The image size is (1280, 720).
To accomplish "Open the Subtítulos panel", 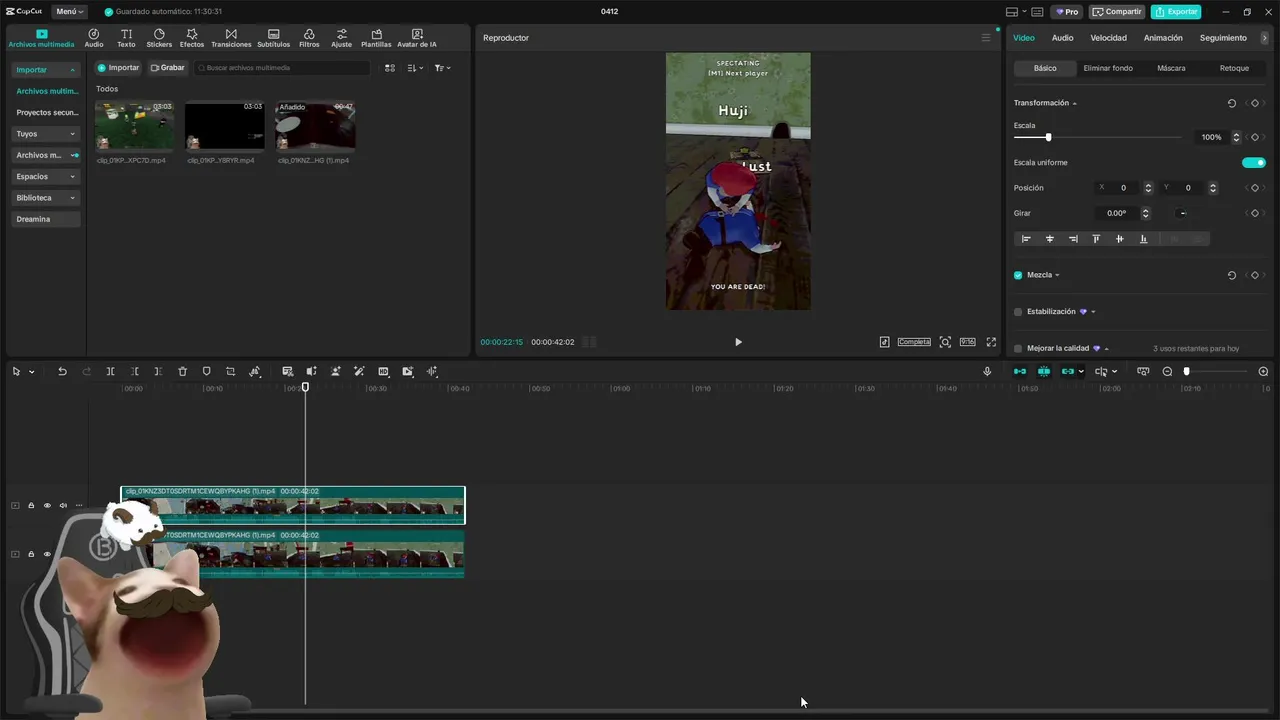I will 273,38.
